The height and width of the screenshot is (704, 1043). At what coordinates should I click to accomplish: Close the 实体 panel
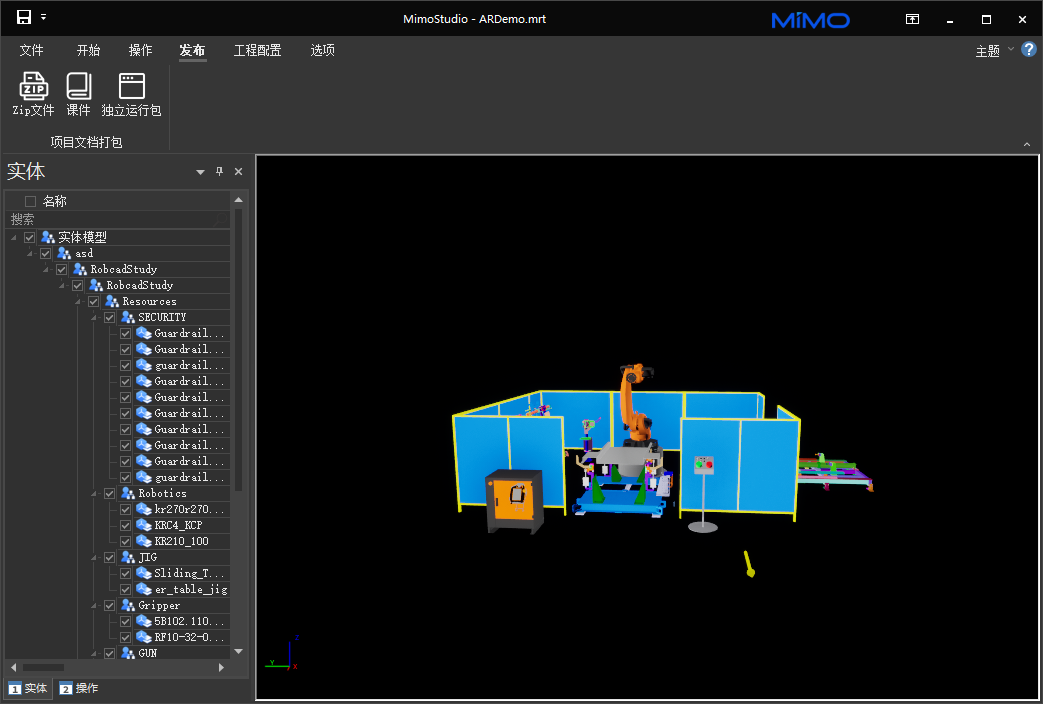(238, 172)
